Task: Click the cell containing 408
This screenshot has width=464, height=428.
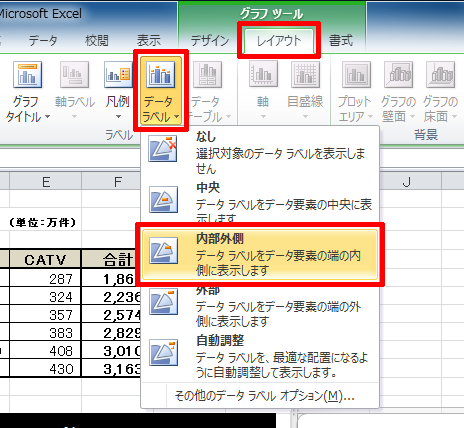Action: pyautogui.click(x=45, y=350)
